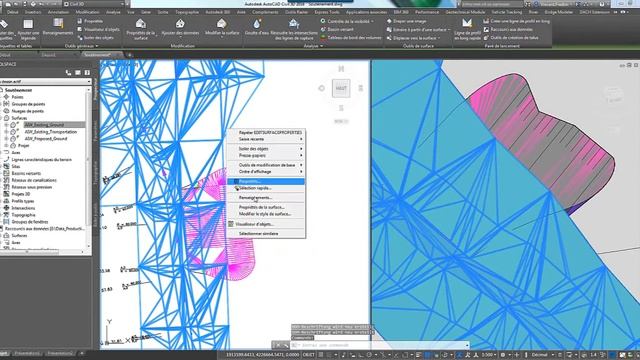Click Draper une image tool
The height and width of the screenshot is (360, 640).
click(x=406, y=21)
